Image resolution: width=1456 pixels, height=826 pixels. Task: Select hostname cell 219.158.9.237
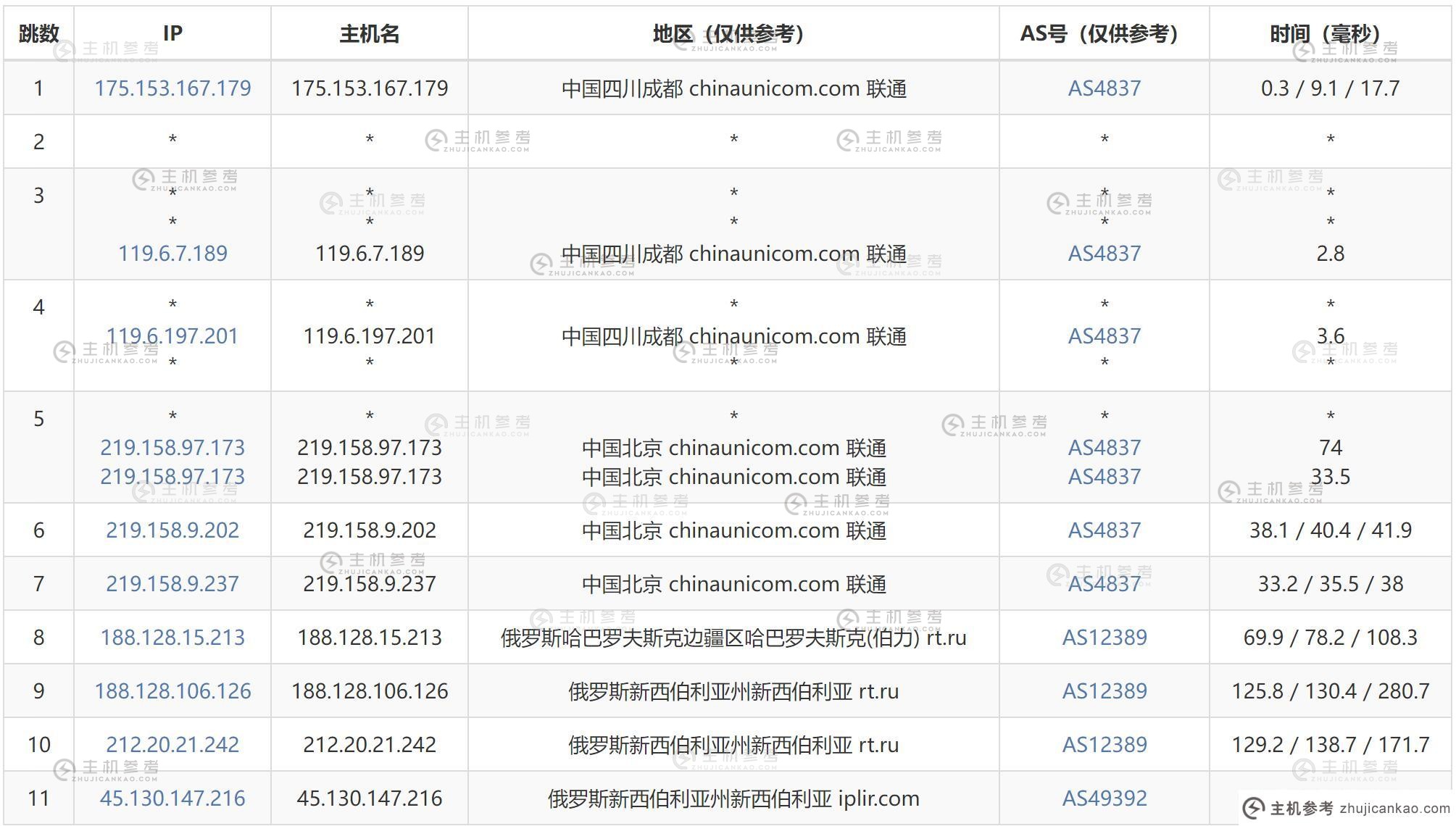pos(370,584)
